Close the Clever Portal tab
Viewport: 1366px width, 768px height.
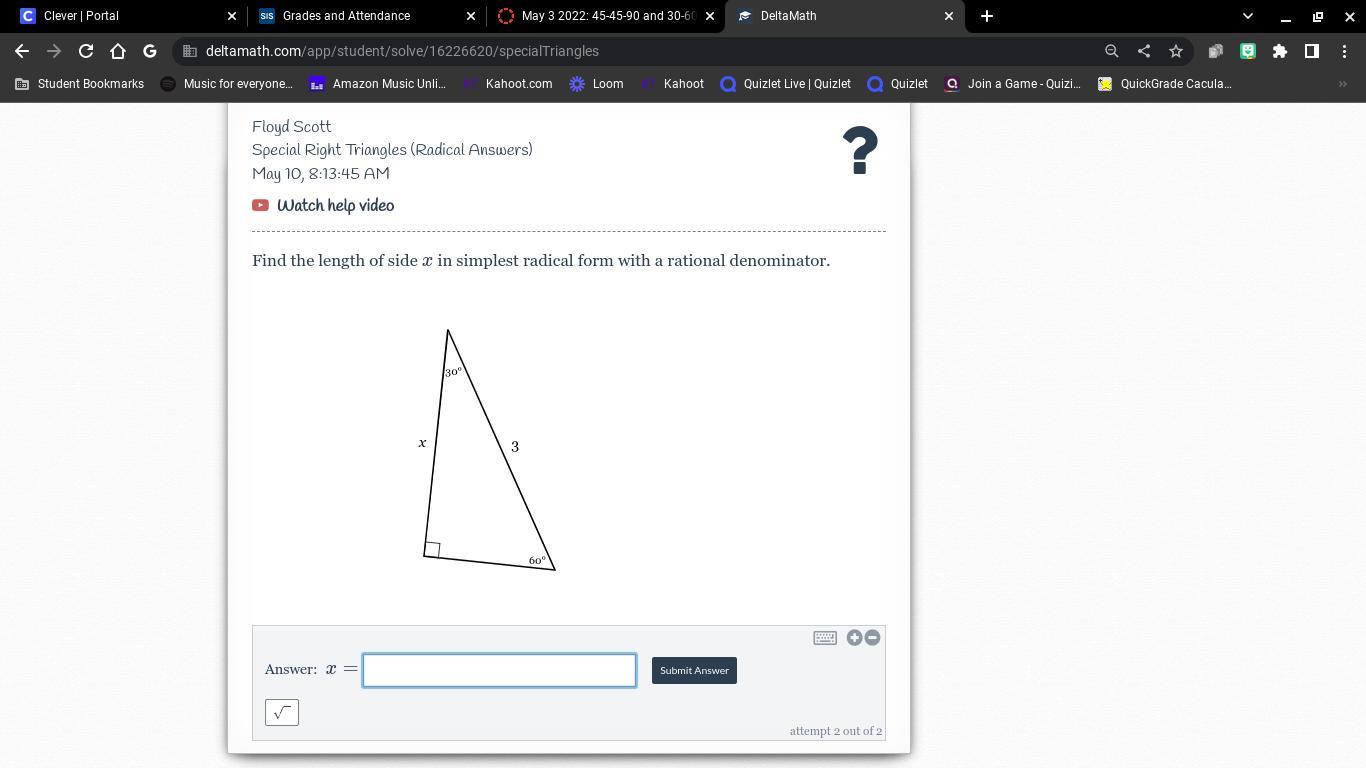coord(232,16)
